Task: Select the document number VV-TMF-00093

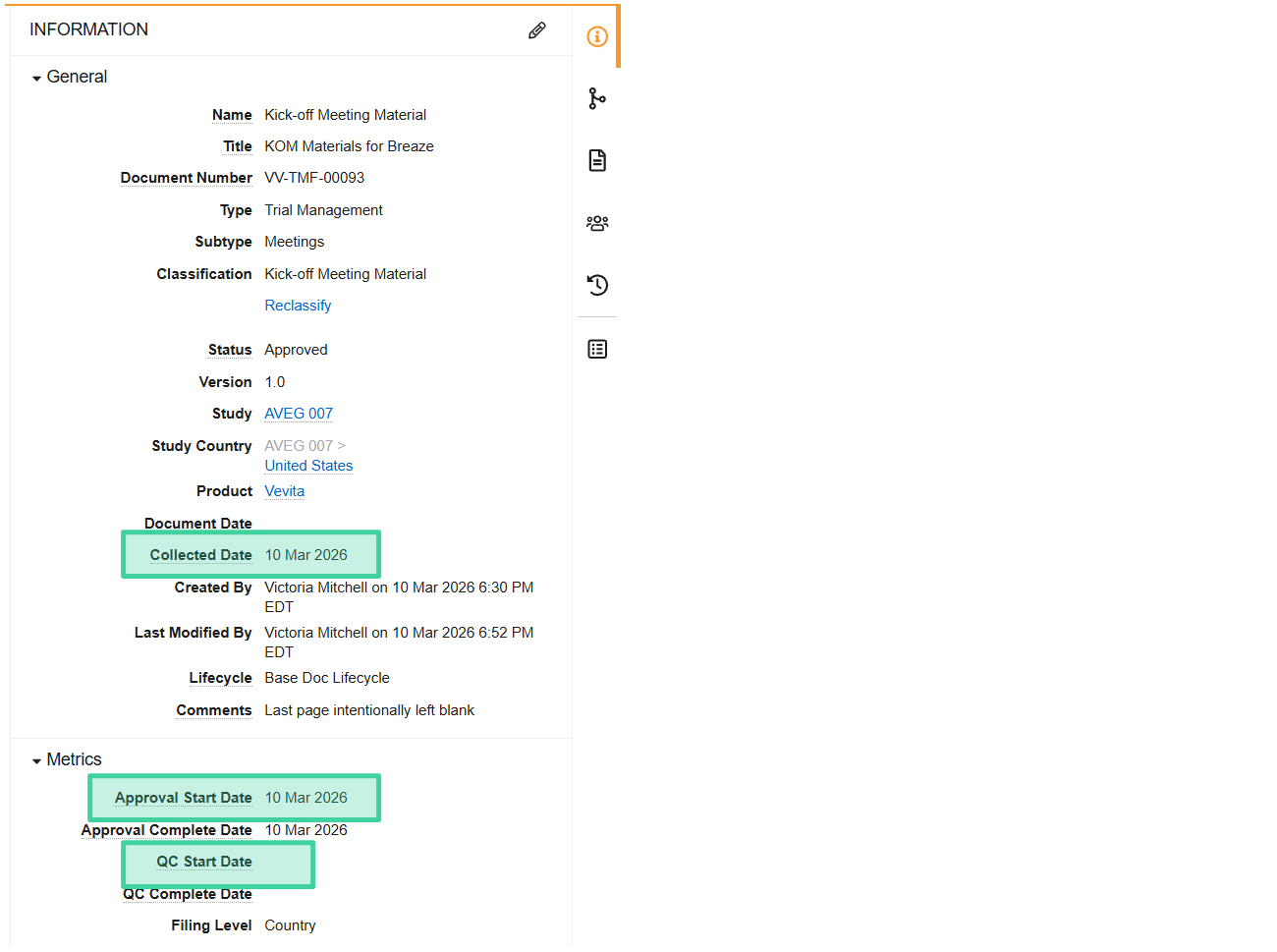Action: [x=314, y=177]
